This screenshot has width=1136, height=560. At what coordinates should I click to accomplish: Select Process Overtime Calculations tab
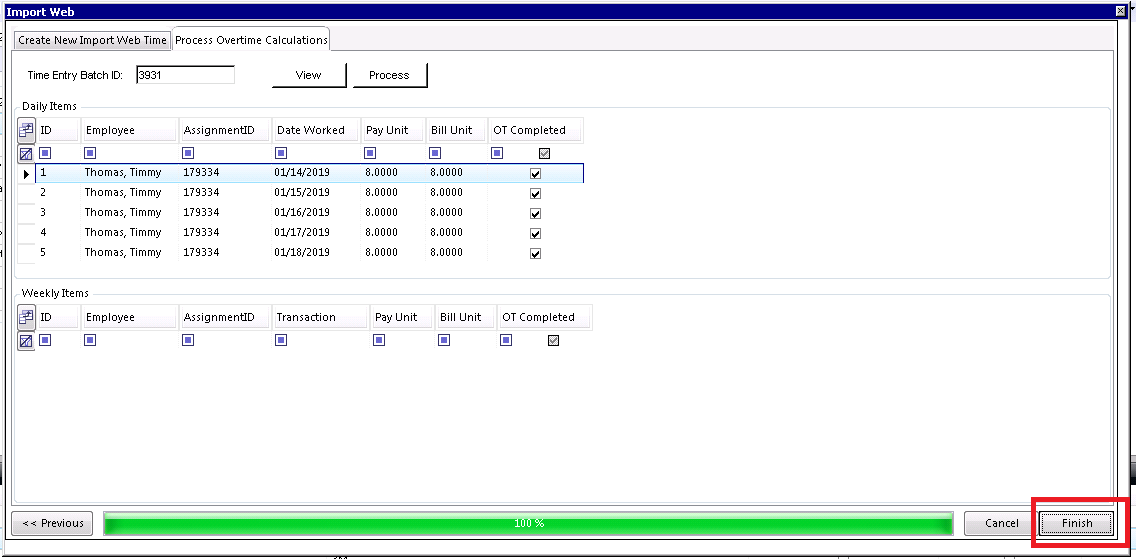[251, 40]
